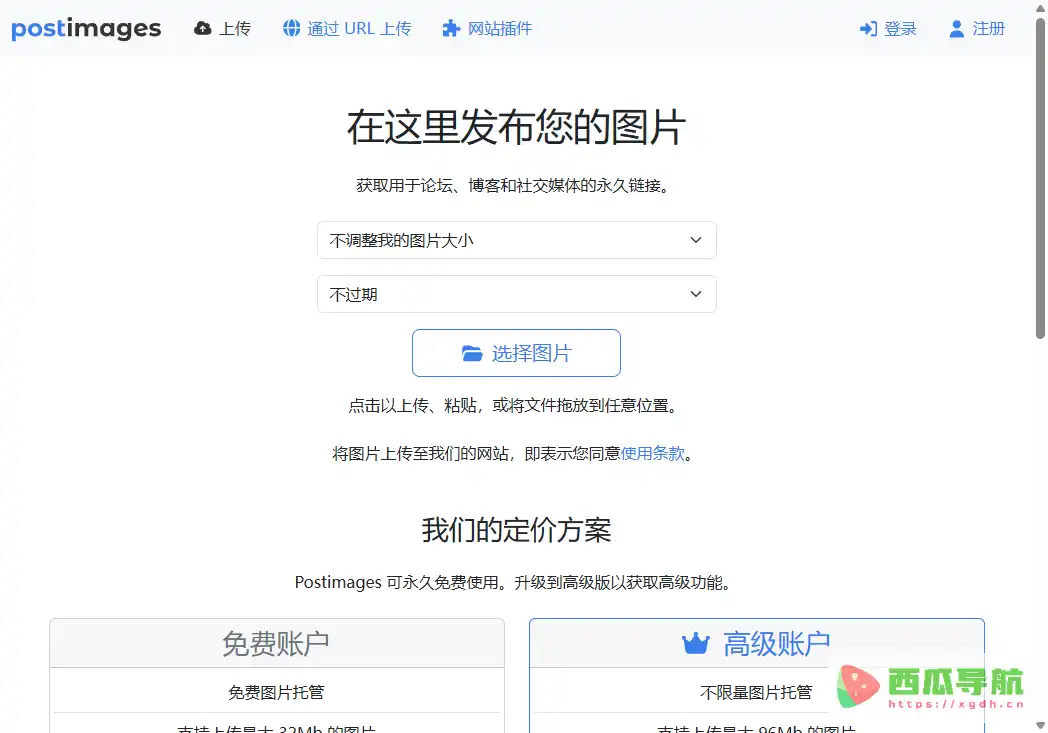
Task: Expand the 不过期 expiration dropdown
Action: (x=517, y=294)
